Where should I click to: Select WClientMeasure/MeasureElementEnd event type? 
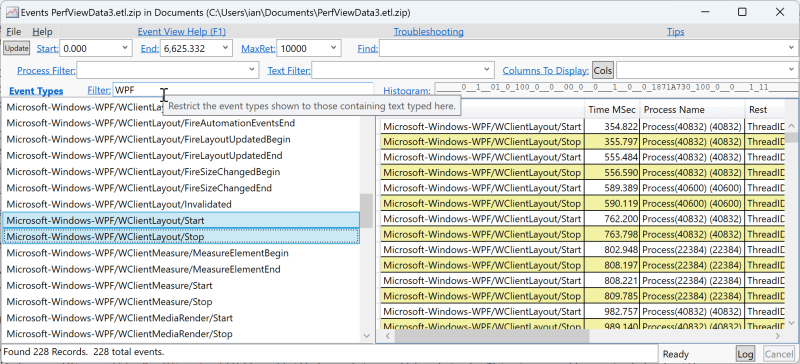coord(181,269)
